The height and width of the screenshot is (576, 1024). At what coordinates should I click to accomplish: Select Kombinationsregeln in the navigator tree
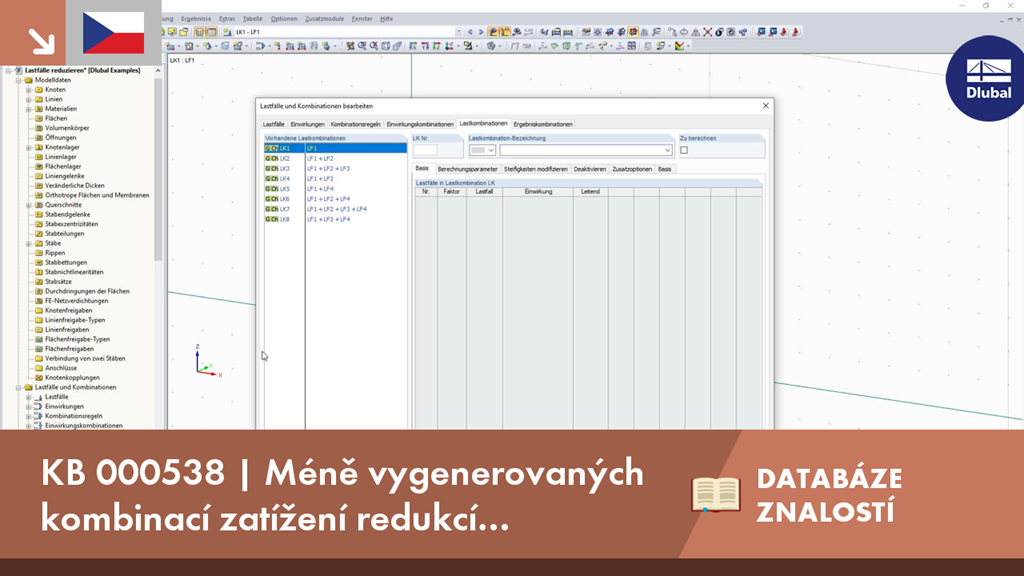[73, 416]
